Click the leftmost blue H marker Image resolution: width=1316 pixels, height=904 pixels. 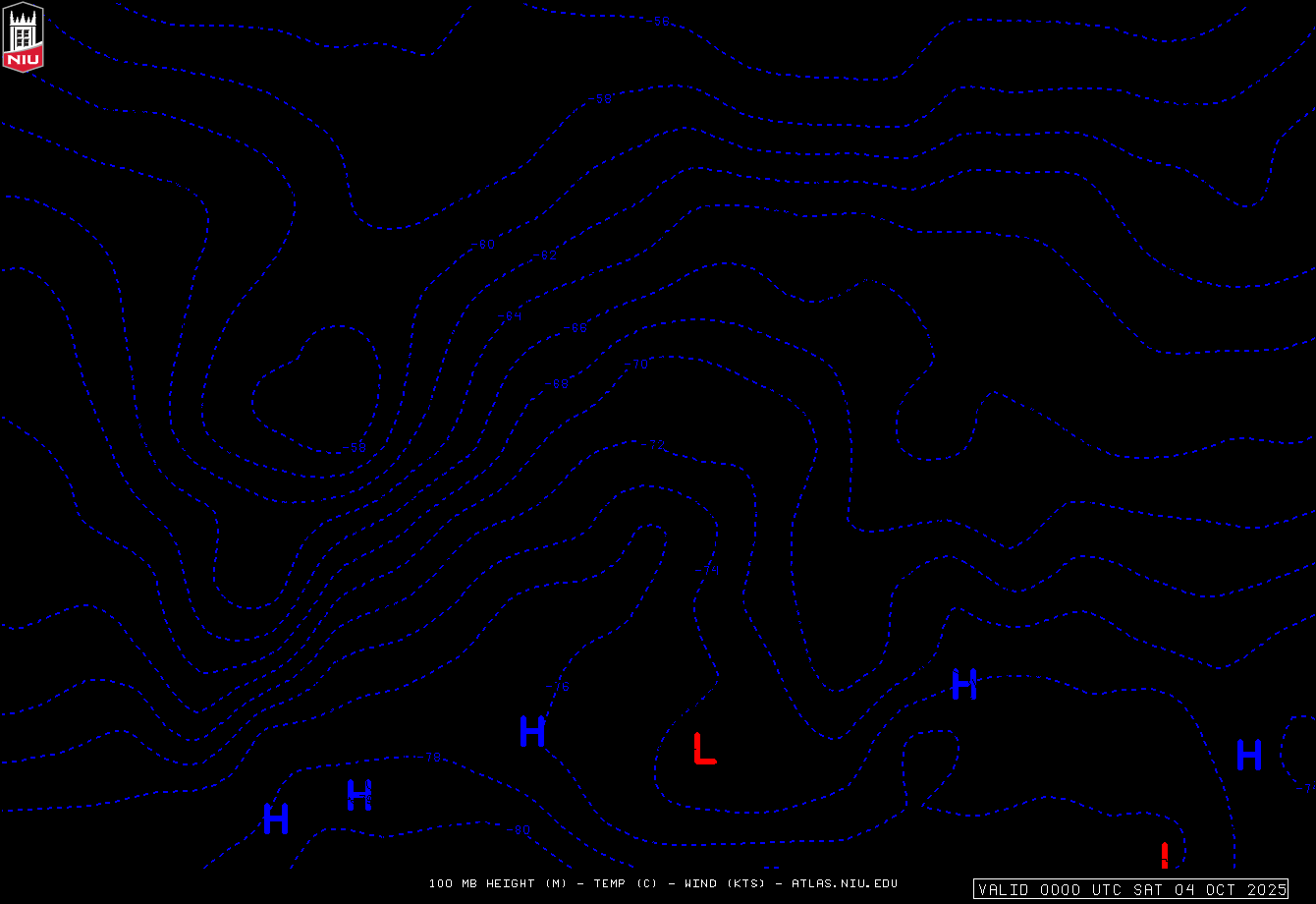[x=276, y=819]
